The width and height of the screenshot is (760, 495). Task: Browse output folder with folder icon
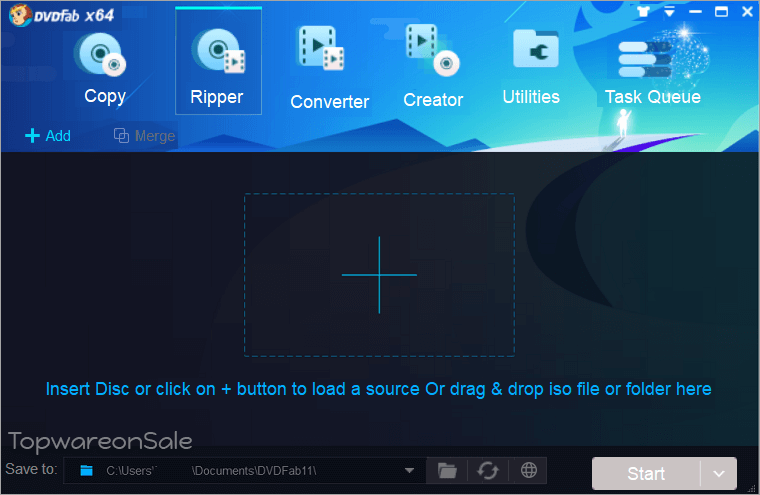click(447, 470)
